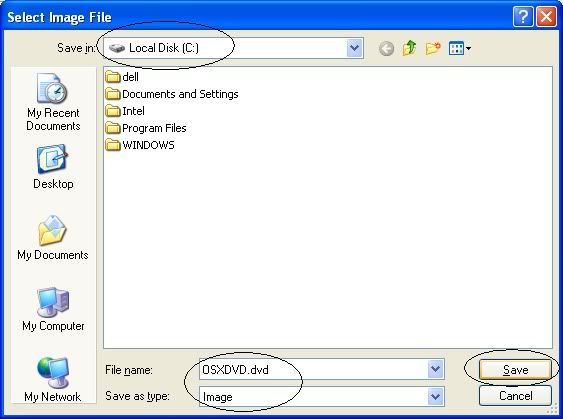Click the Up One Level icon
The width and height of the screenshot is (563, 419).
[409, 48]
